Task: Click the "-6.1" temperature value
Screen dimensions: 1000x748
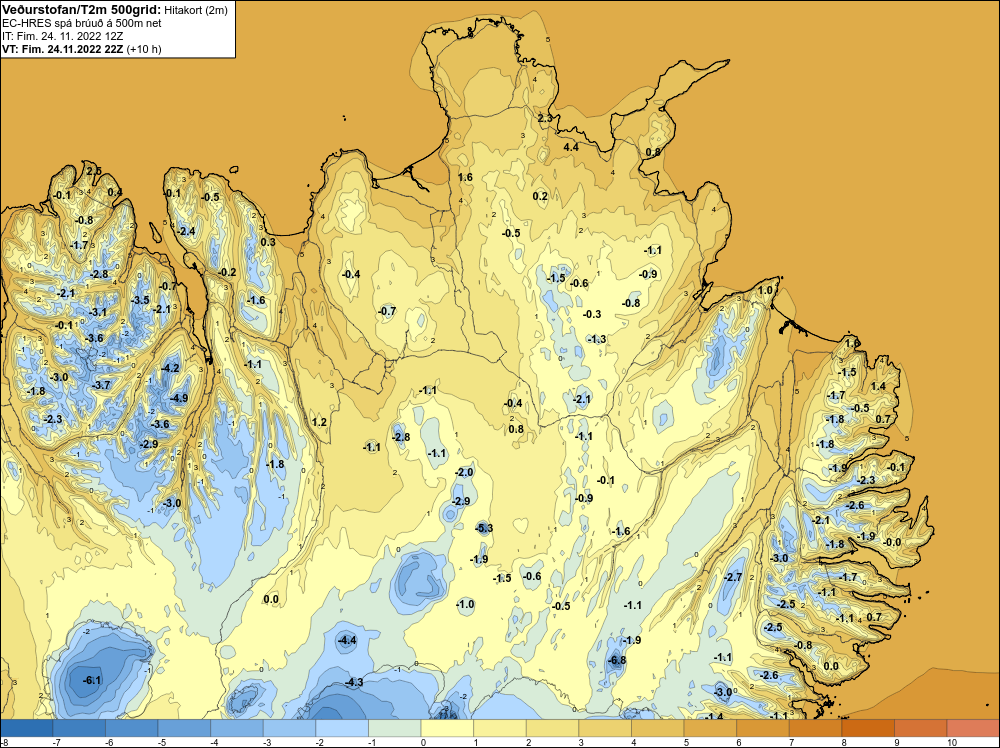Action: (x=92, y=680)
